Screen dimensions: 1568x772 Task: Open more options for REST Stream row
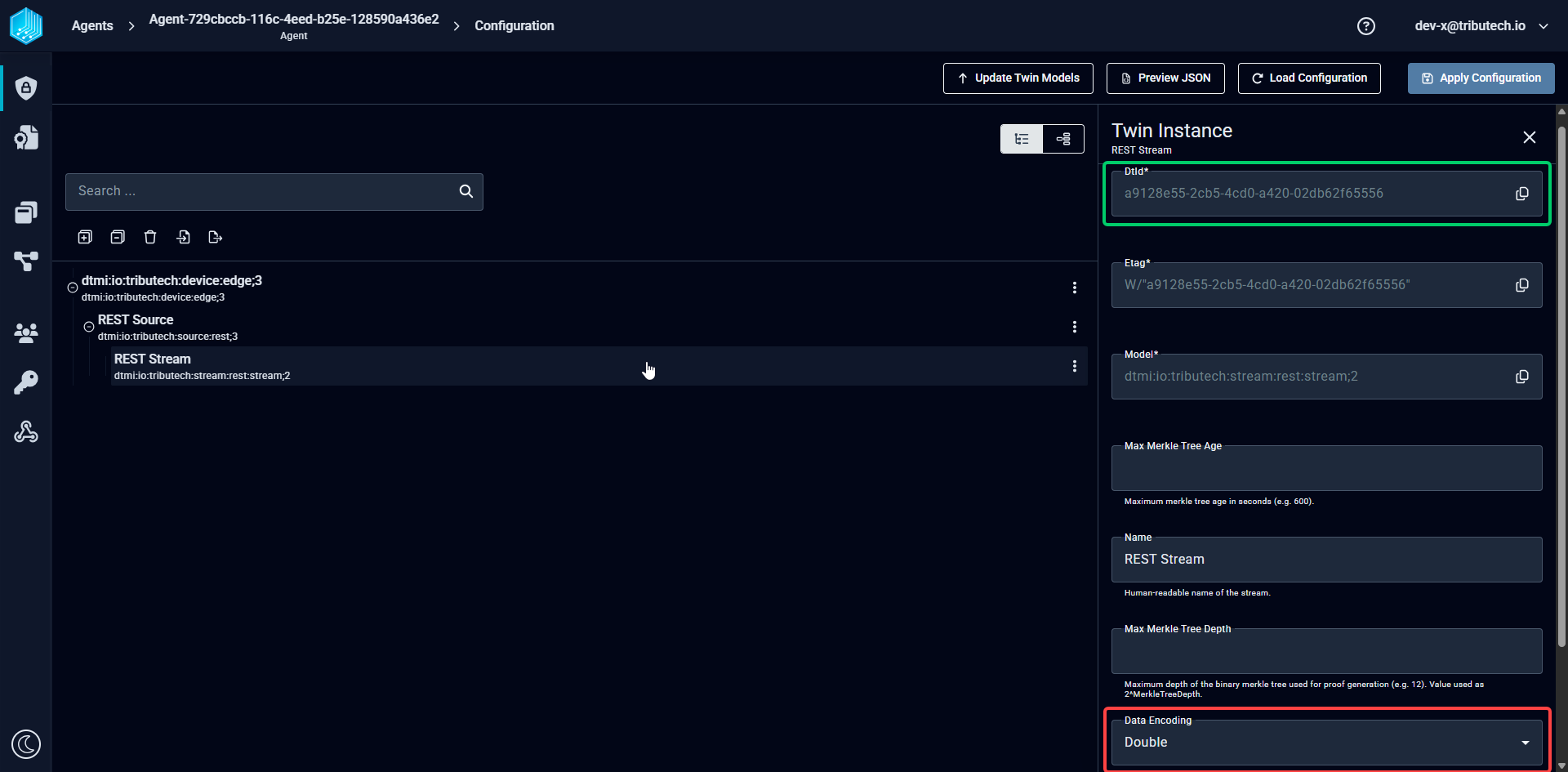point(1075,366)
